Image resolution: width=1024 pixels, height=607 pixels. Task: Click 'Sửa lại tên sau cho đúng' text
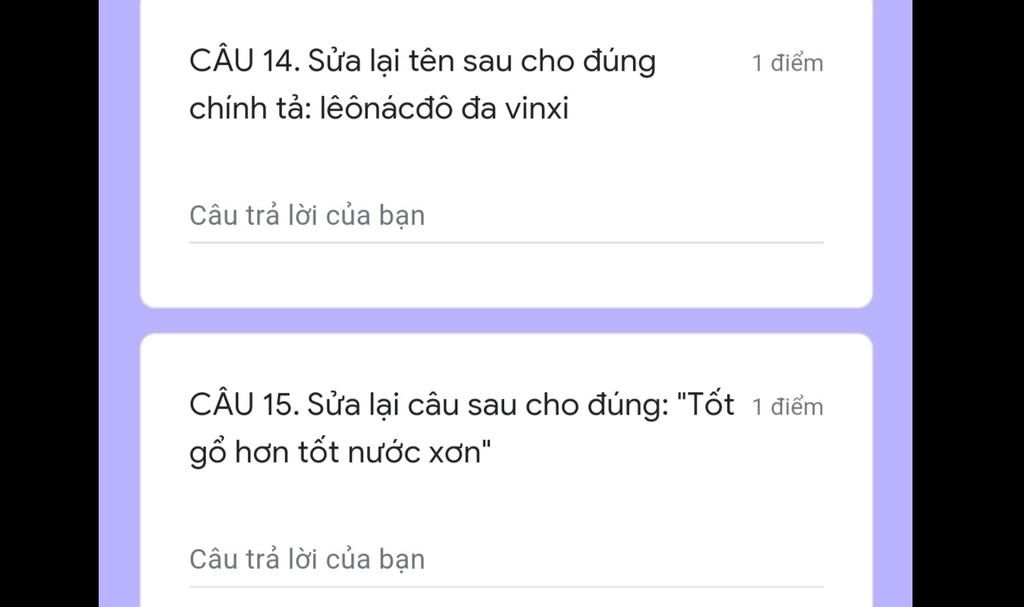tap(482, 61)
